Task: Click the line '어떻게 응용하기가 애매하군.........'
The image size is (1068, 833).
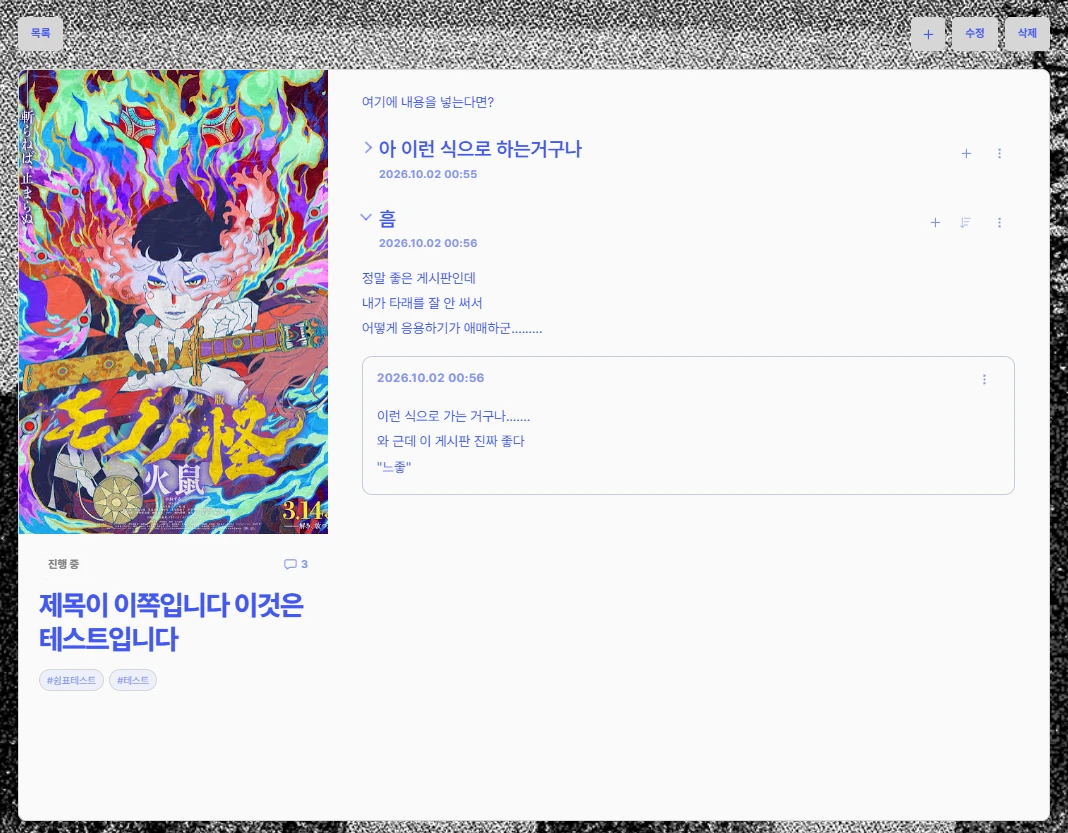Action: click(x=452, y=328)
